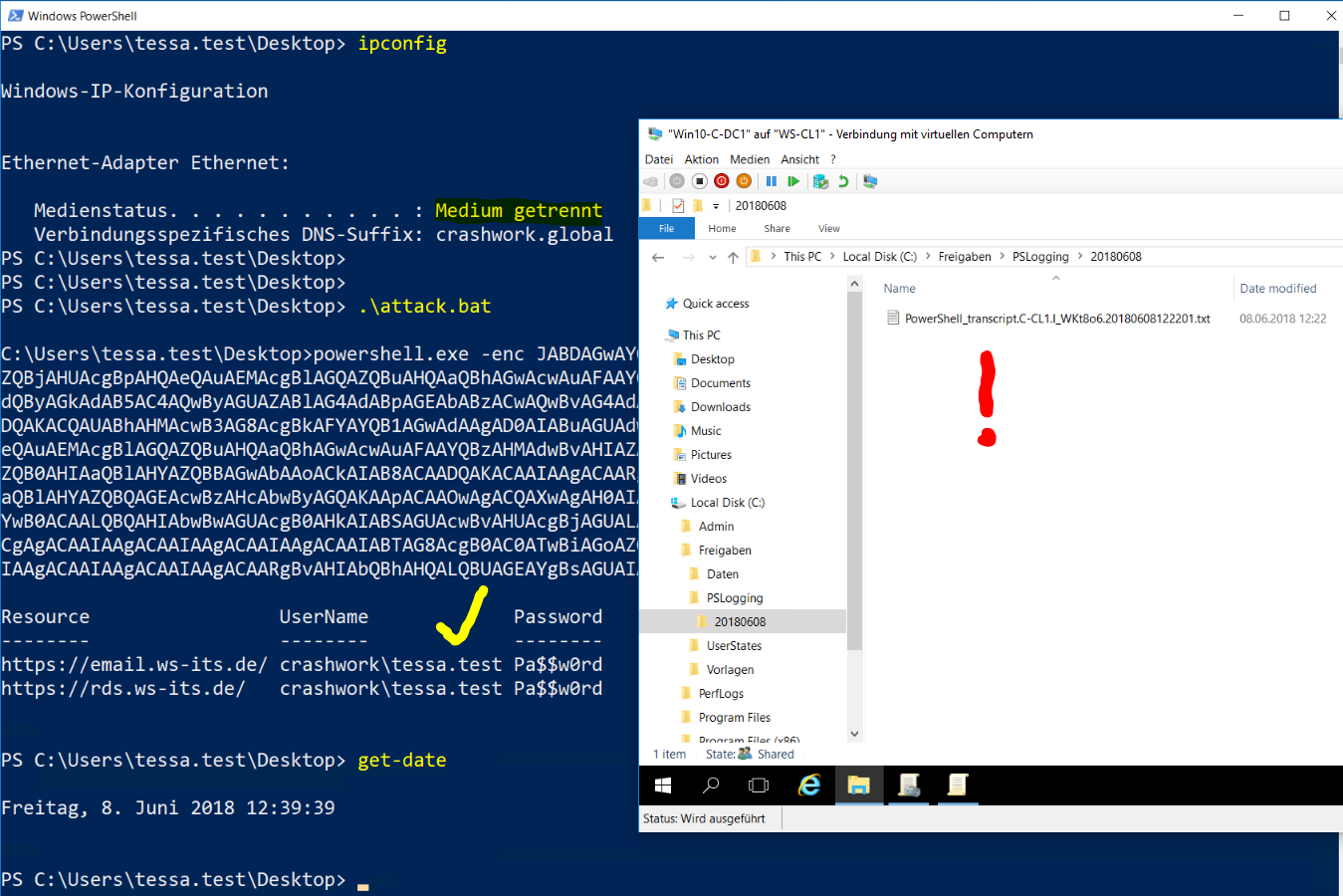This screenshot has height=896, width=1343.
Task: Go forward in Explorer navigation
Action: point(688,257)
